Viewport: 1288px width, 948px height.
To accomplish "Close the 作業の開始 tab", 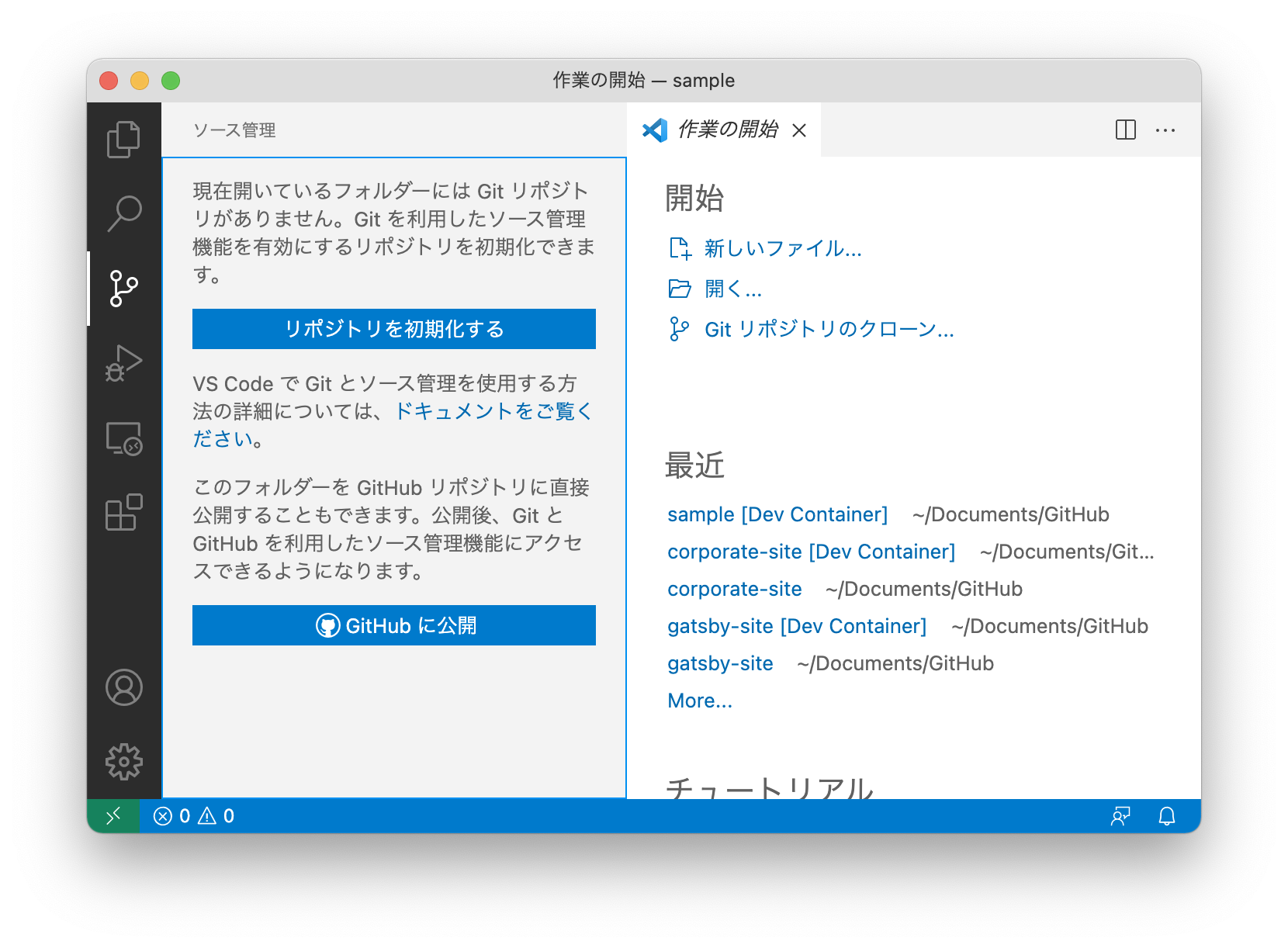I will [801, 130].
